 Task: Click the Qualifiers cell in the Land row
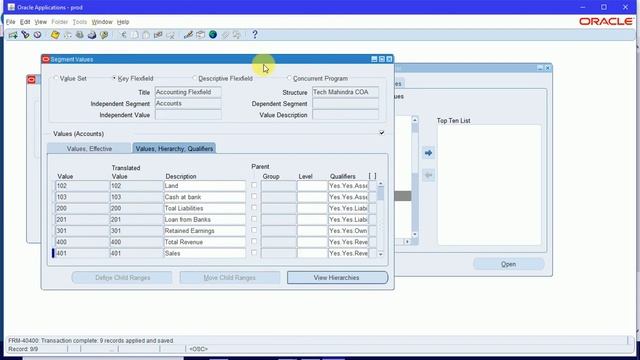tap(348, 186)
